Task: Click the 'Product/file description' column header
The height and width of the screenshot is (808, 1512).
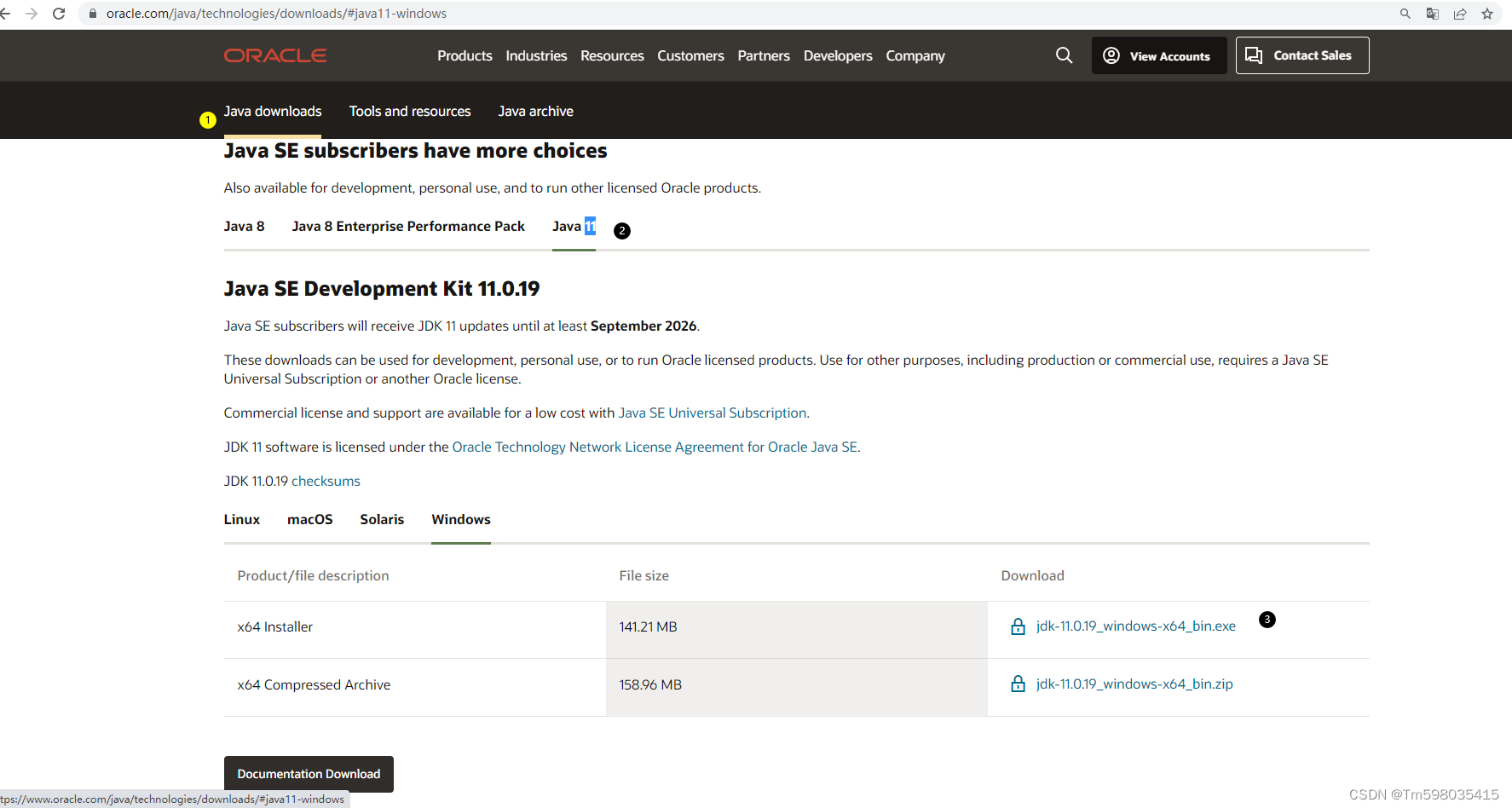Action: click(313, 576)
